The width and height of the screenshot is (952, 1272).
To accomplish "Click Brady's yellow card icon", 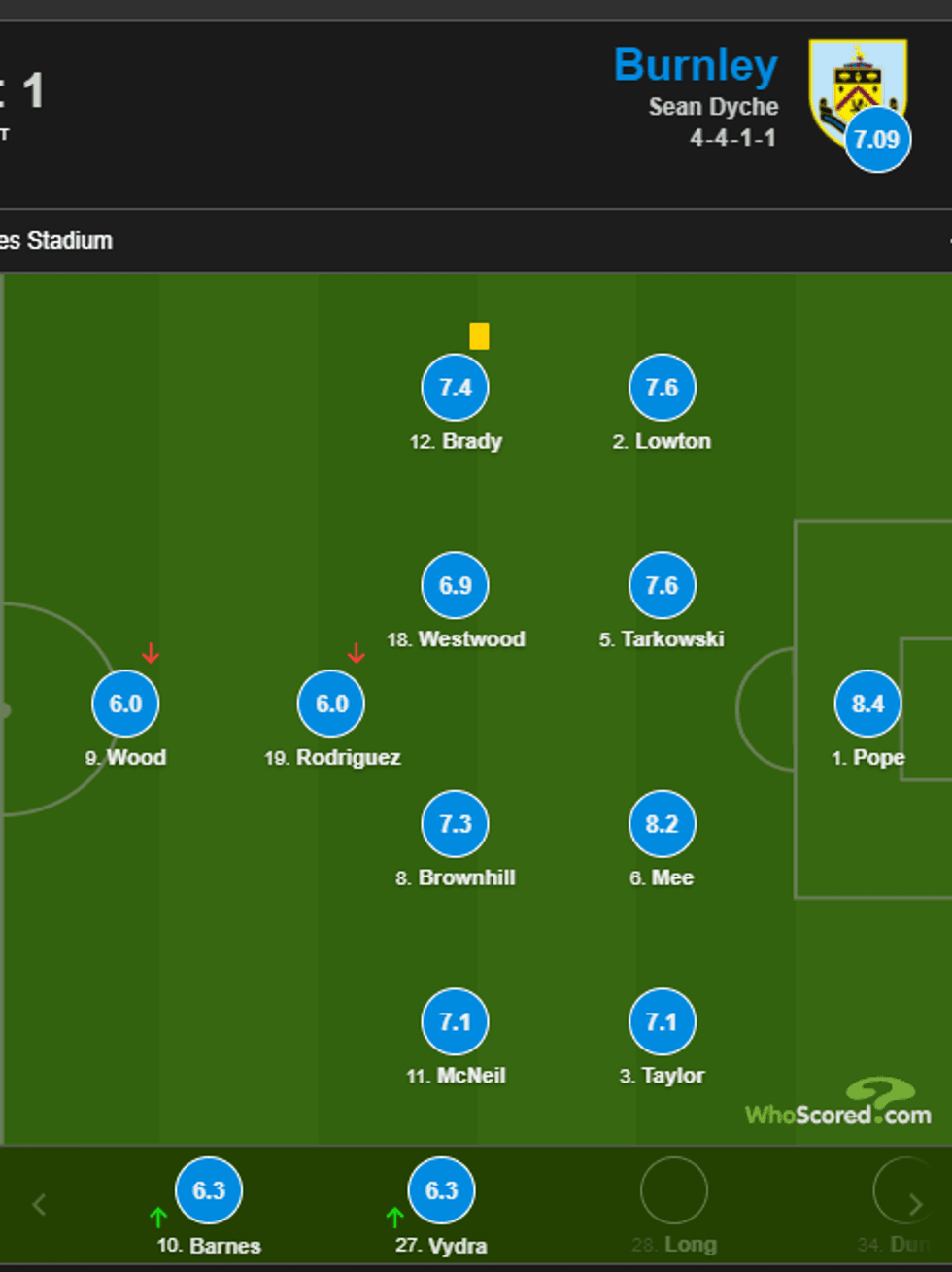I will [x=479, y=336].
